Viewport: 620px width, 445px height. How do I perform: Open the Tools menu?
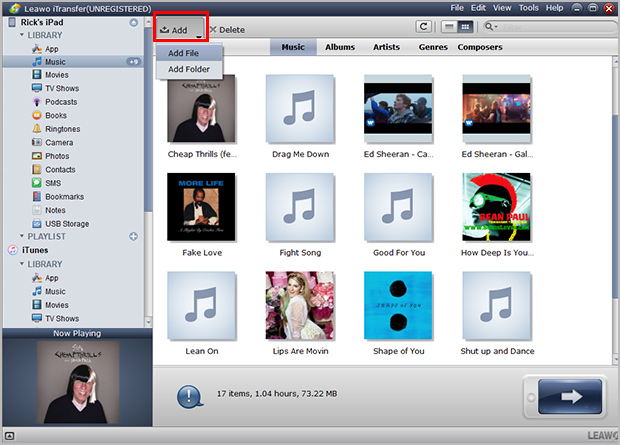coord(529,8)
